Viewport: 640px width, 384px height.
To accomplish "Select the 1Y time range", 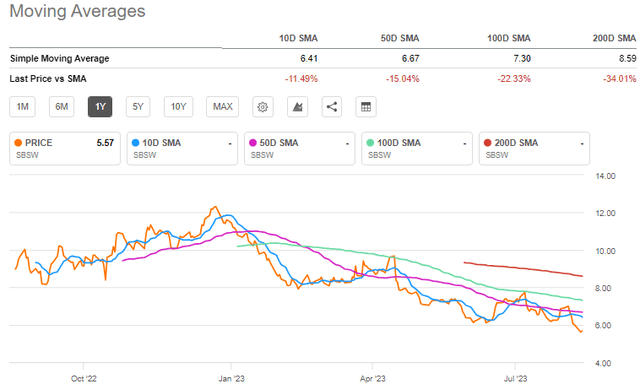I will [x=100, y=107].
